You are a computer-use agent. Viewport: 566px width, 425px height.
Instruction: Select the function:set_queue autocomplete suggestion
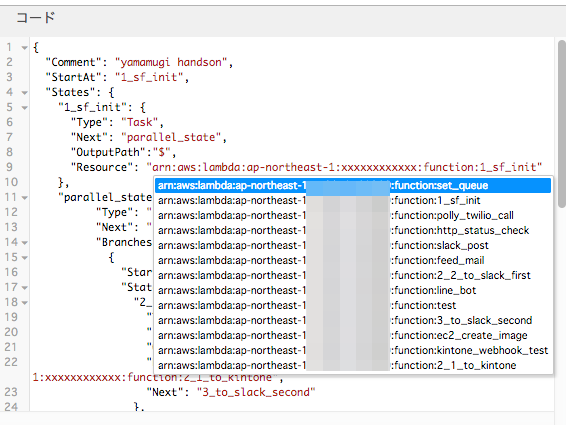pyautogui.click(x=353, y=186)
